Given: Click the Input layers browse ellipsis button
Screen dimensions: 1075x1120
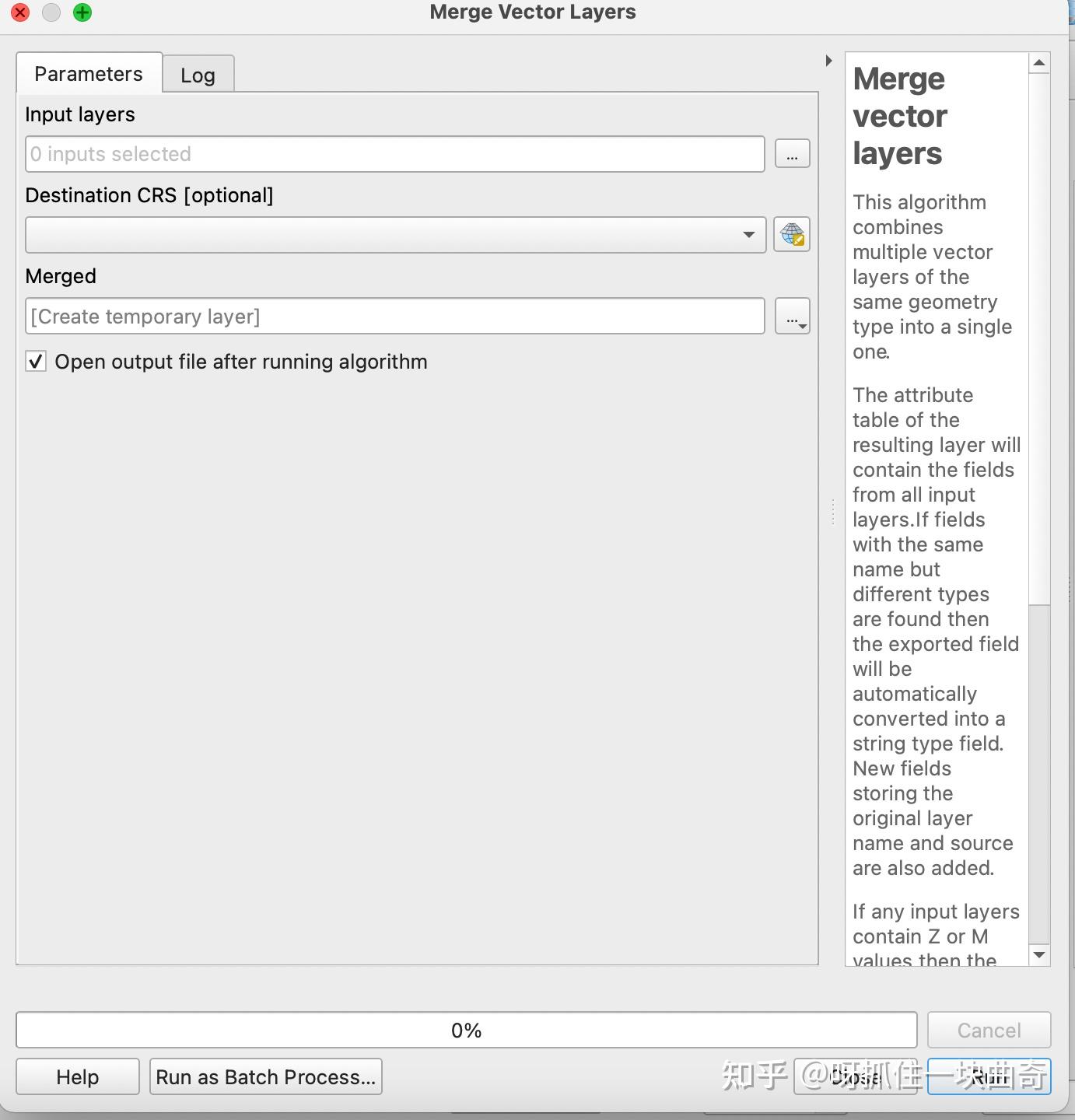Looking at the screenshot, I should [x=791, y=153].
